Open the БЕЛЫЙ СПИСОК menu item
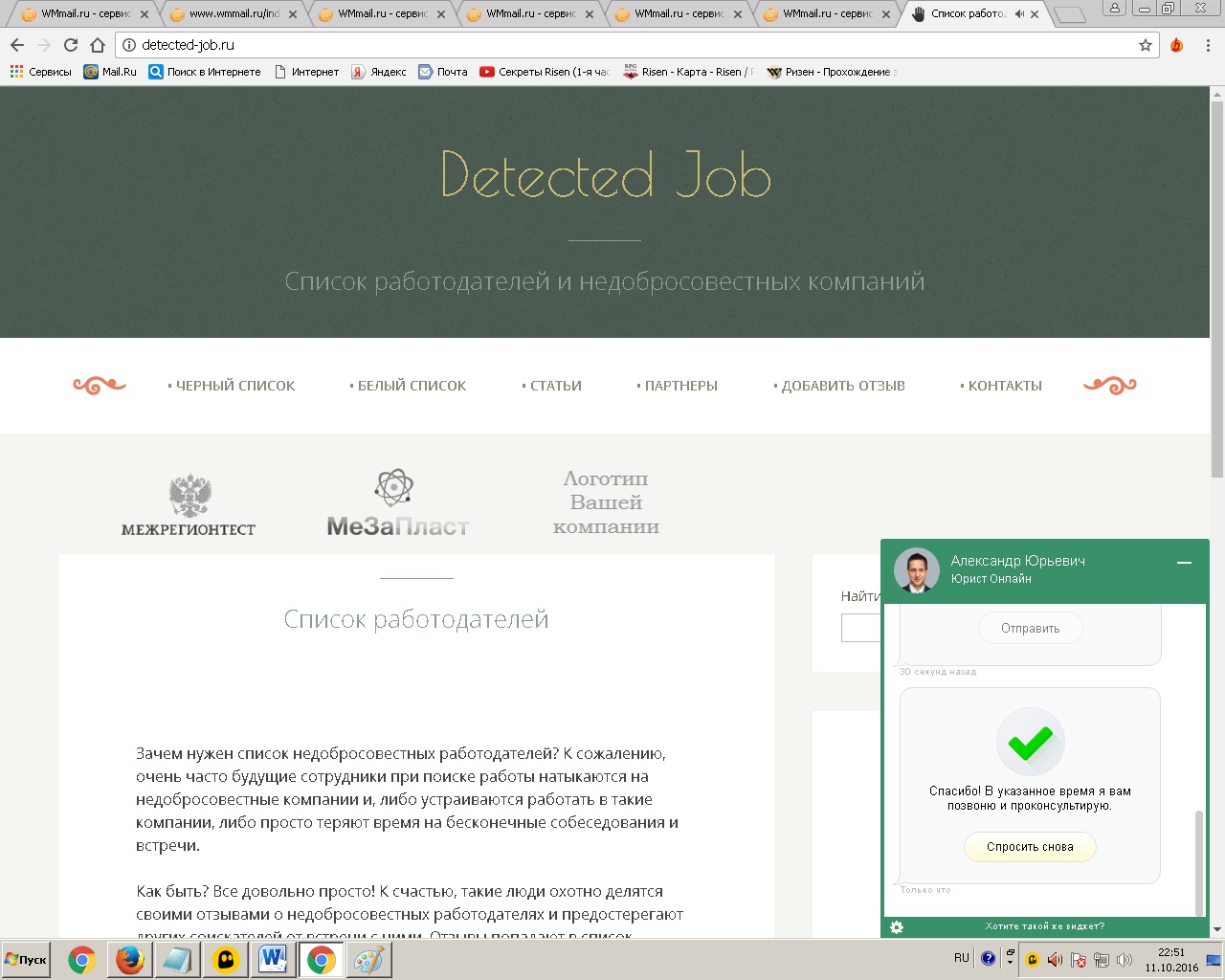Image resolution: width=1225 pixels, height=980 pixels. [x=408, y=386]
